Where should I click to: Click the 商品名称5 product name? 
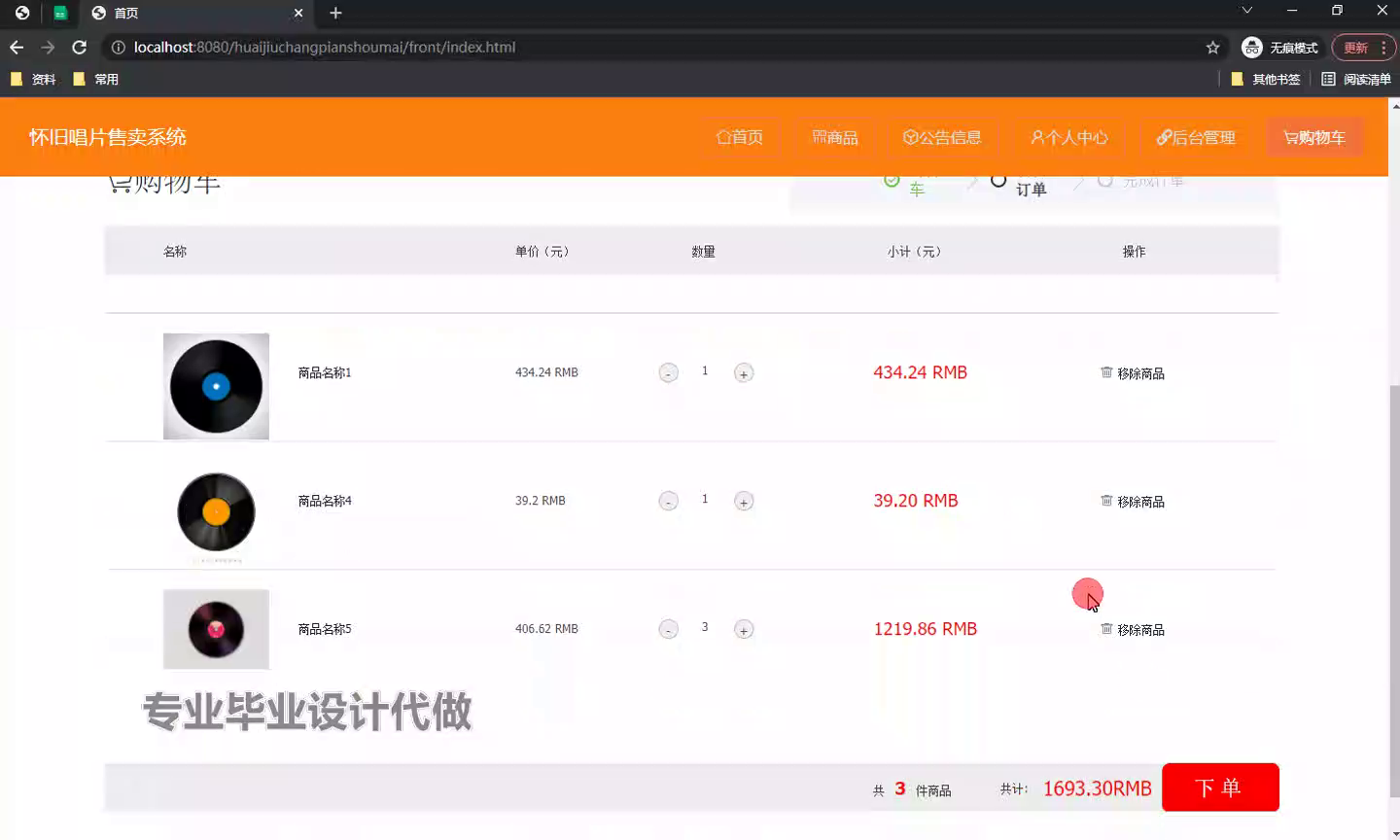pyautogui.click(x=325, y=629)
